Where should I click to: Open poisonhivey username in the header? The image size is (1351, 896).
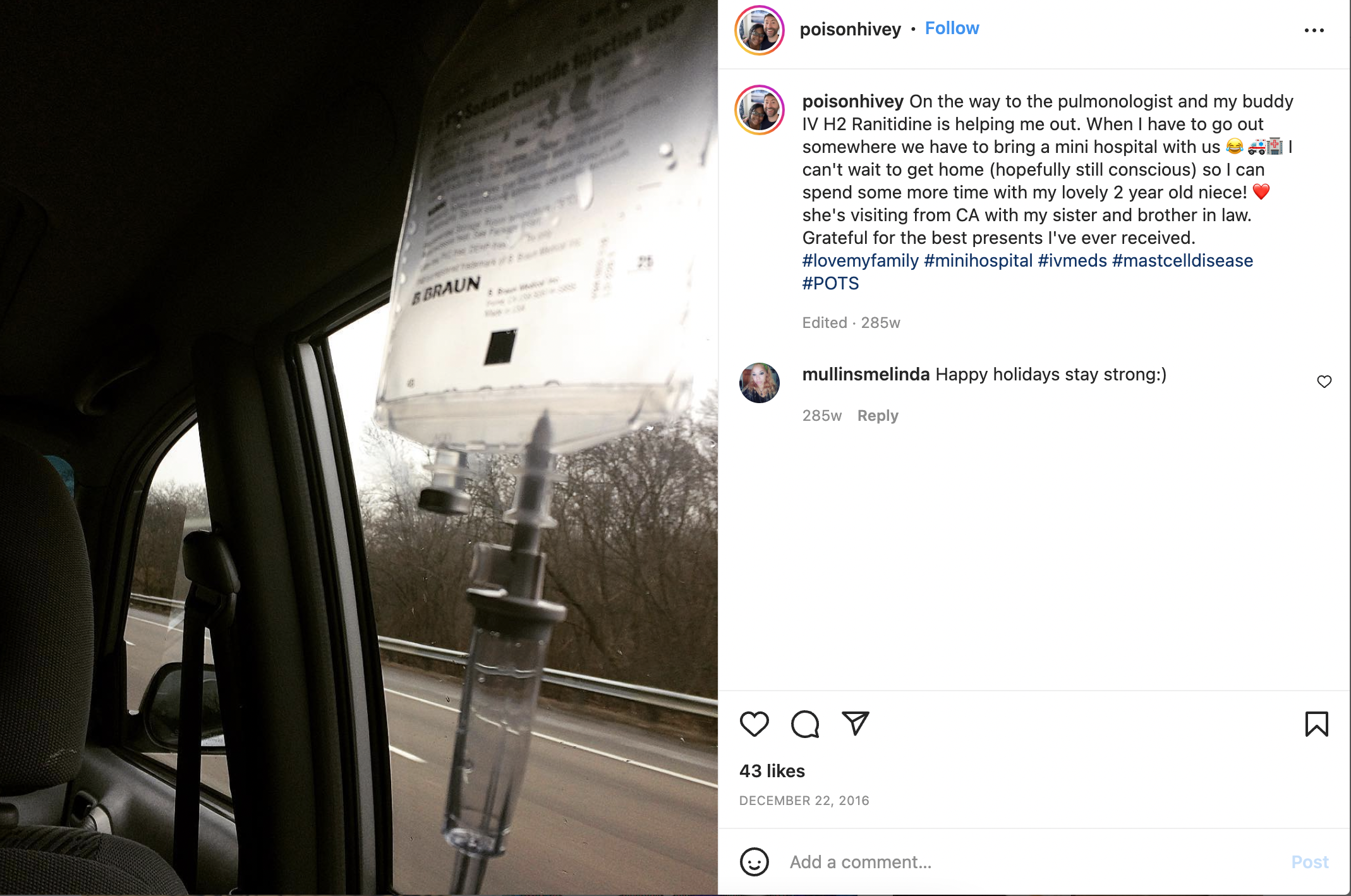850,29
